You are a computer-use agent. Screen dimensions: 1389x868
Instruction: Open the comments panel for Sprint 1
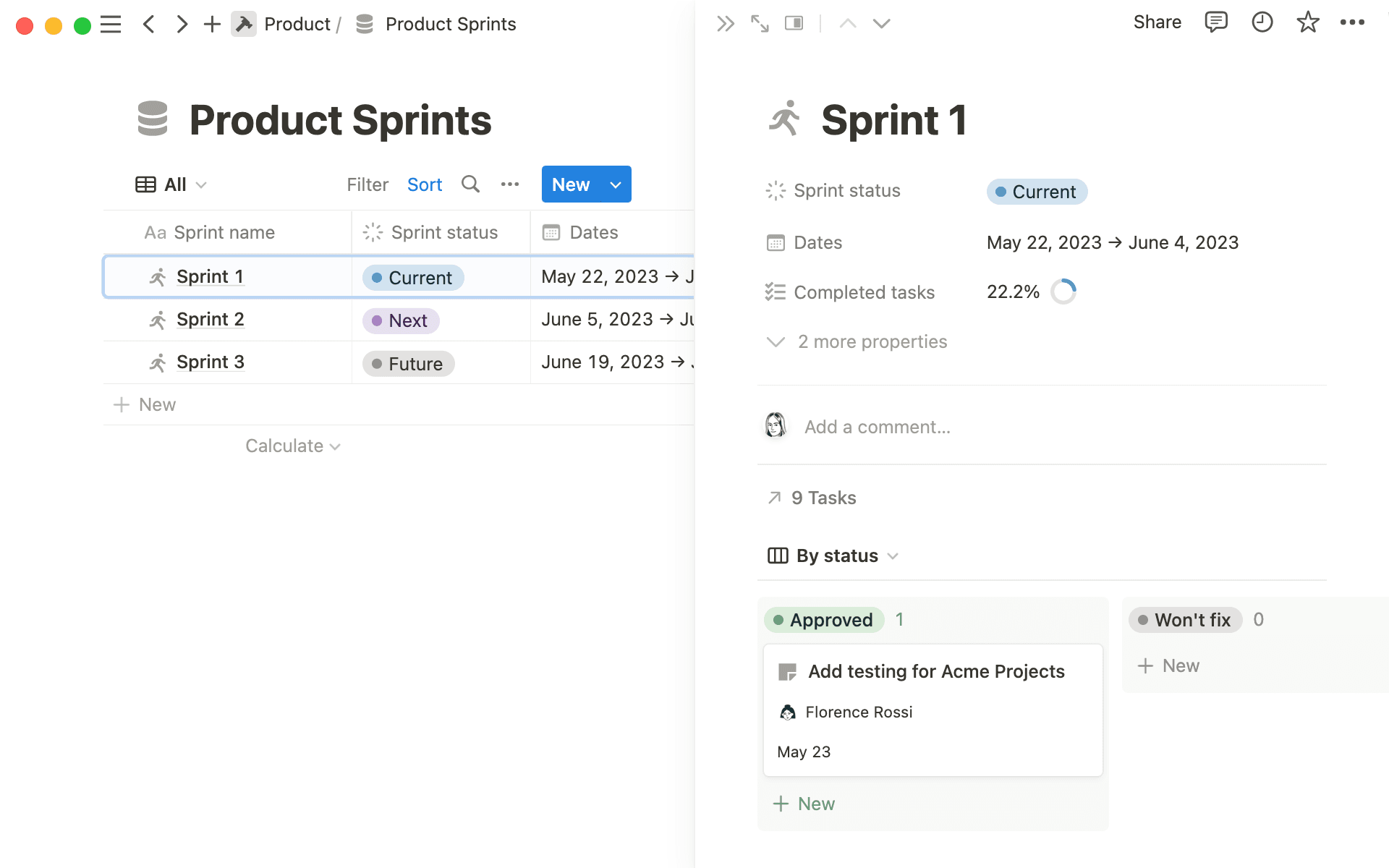[x=1216, y=22]
